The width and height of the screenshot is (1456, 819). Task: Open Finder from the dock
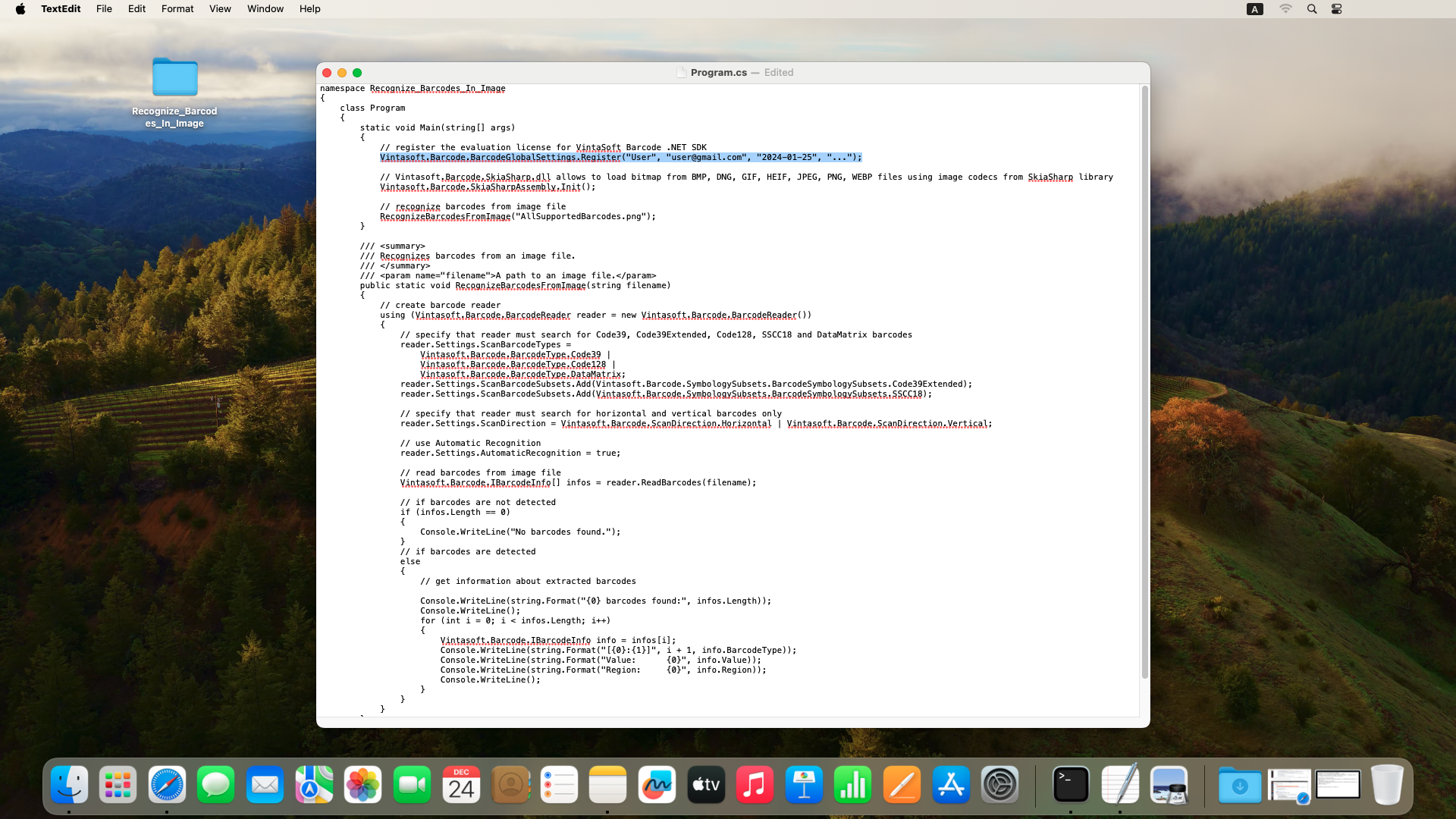(x=69, y=785)
